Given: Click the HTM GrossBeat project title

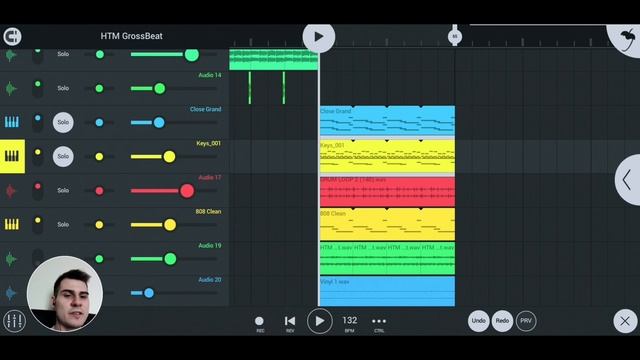Looking at the screenshot, I should pyautogui.click(x=131, y=36).
